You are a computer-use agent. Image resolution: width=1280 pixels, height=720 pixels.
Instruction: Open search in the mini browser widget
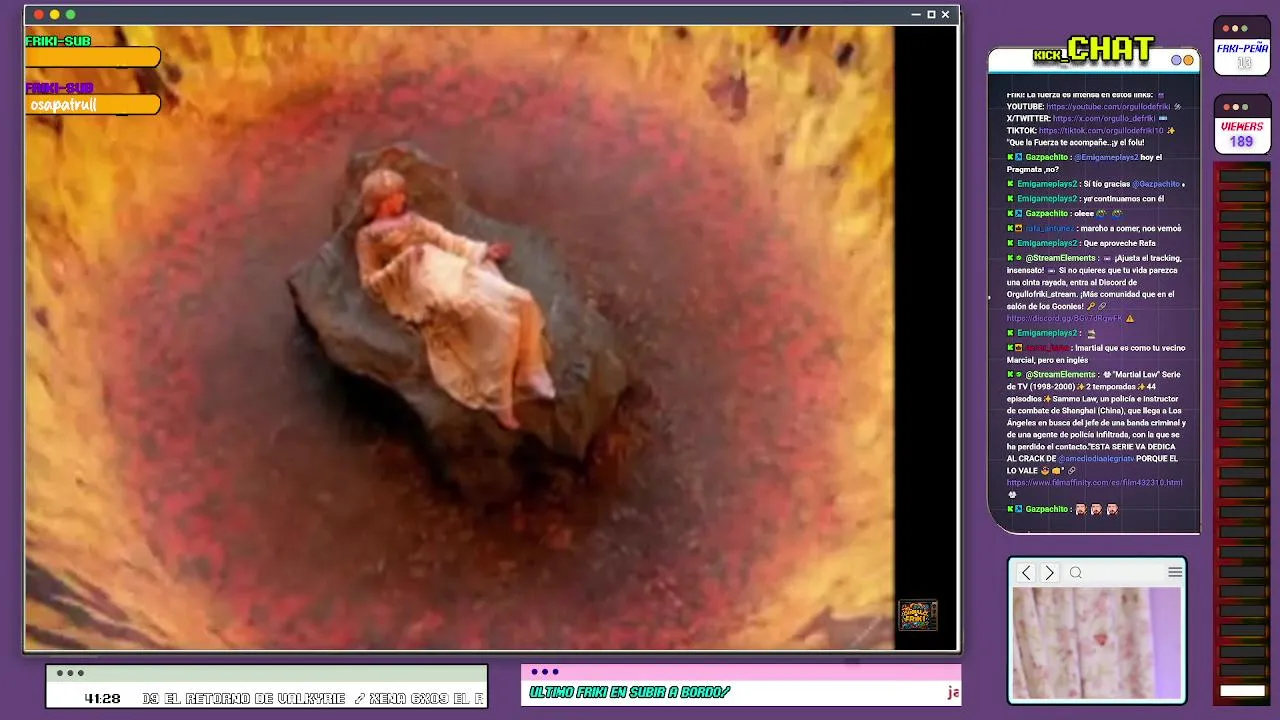[1076, 573]
